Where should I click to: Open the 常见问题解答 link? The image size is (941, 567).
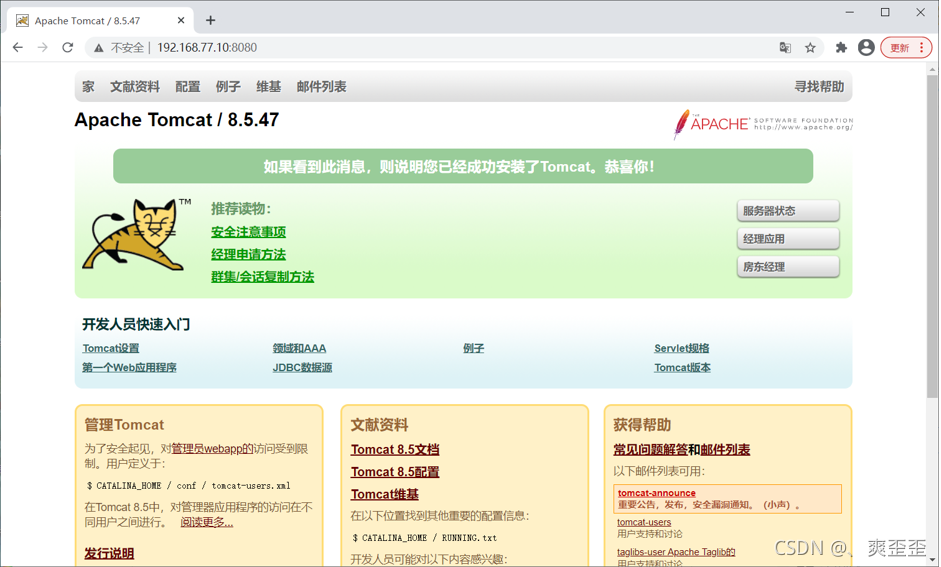tap(650, 449)
